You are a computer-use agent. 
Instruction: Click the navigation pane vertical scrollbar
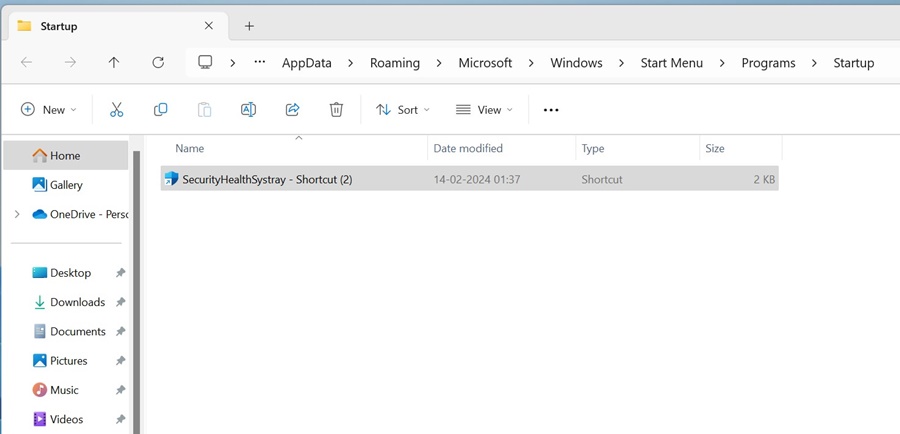pos(137,292)
